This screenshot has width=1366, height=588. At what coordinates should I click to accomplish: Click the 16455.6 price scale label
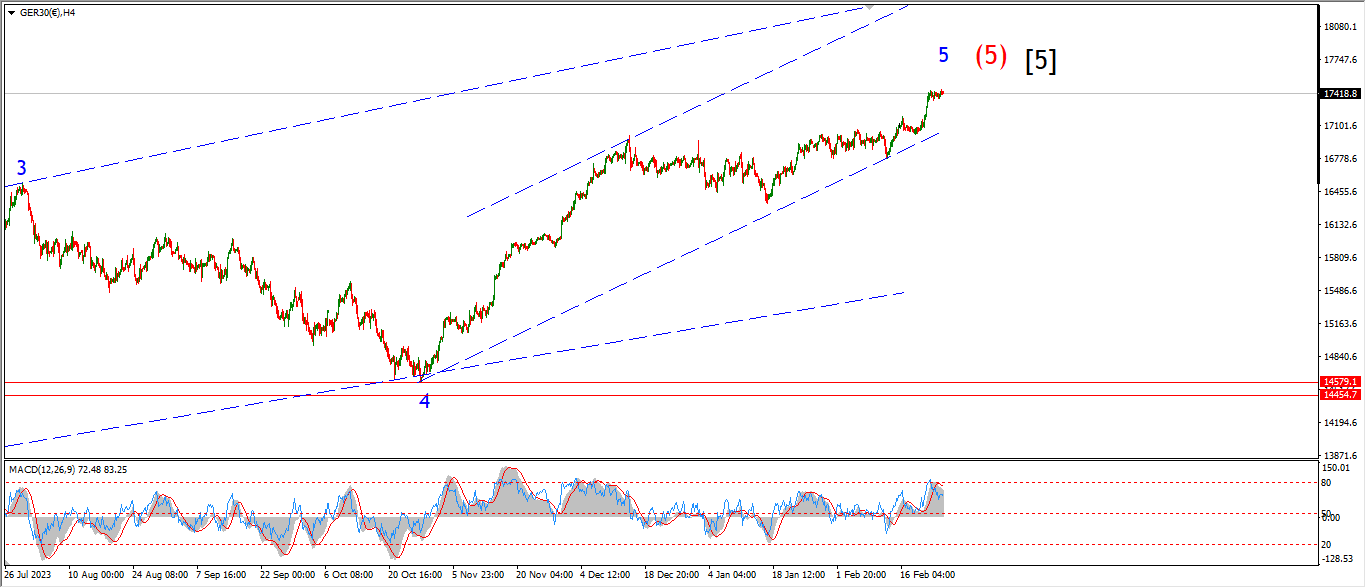(x=1340, y=192)
